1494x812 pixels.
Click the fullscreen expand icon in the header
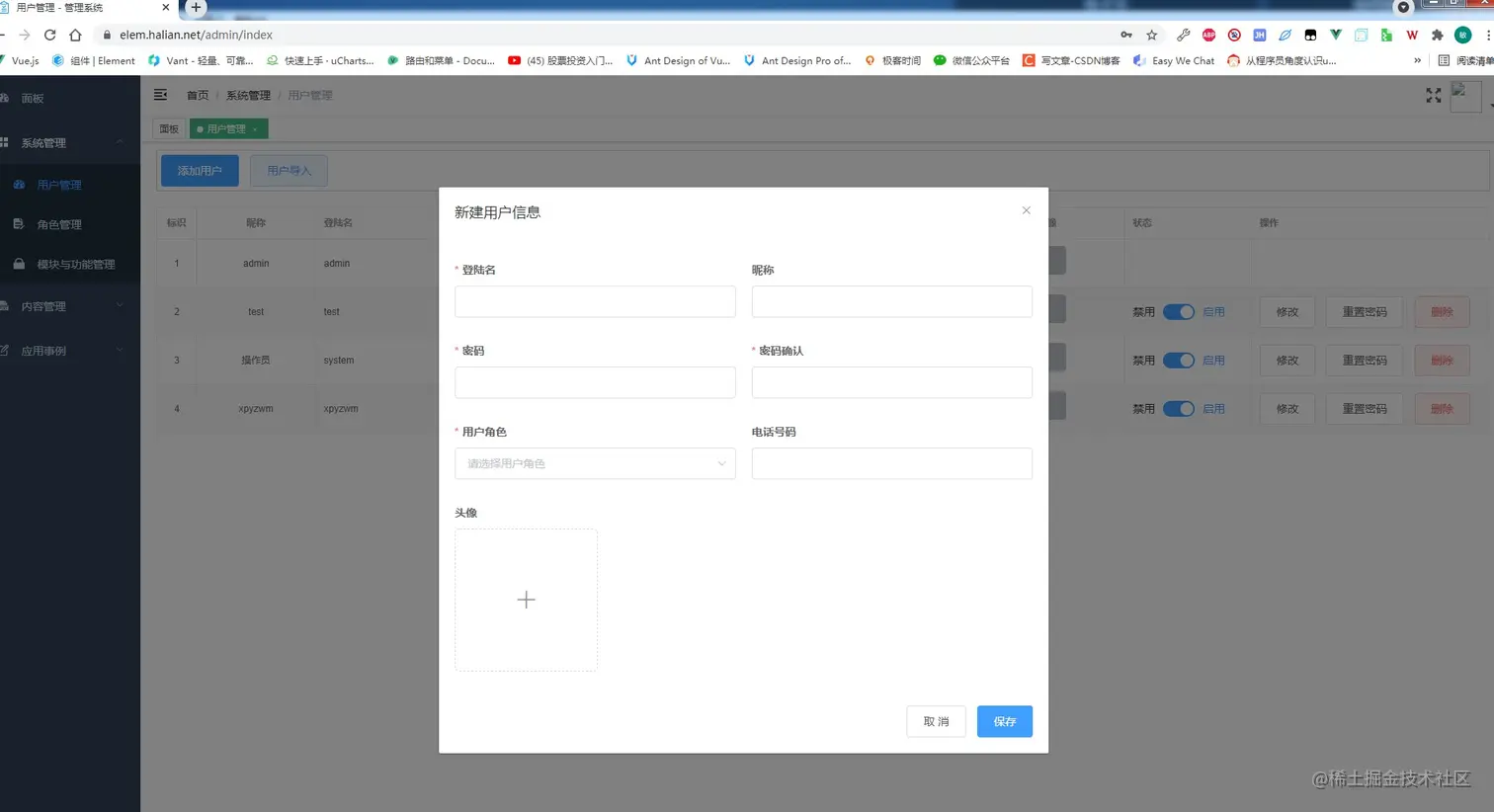click(1433, 95)
